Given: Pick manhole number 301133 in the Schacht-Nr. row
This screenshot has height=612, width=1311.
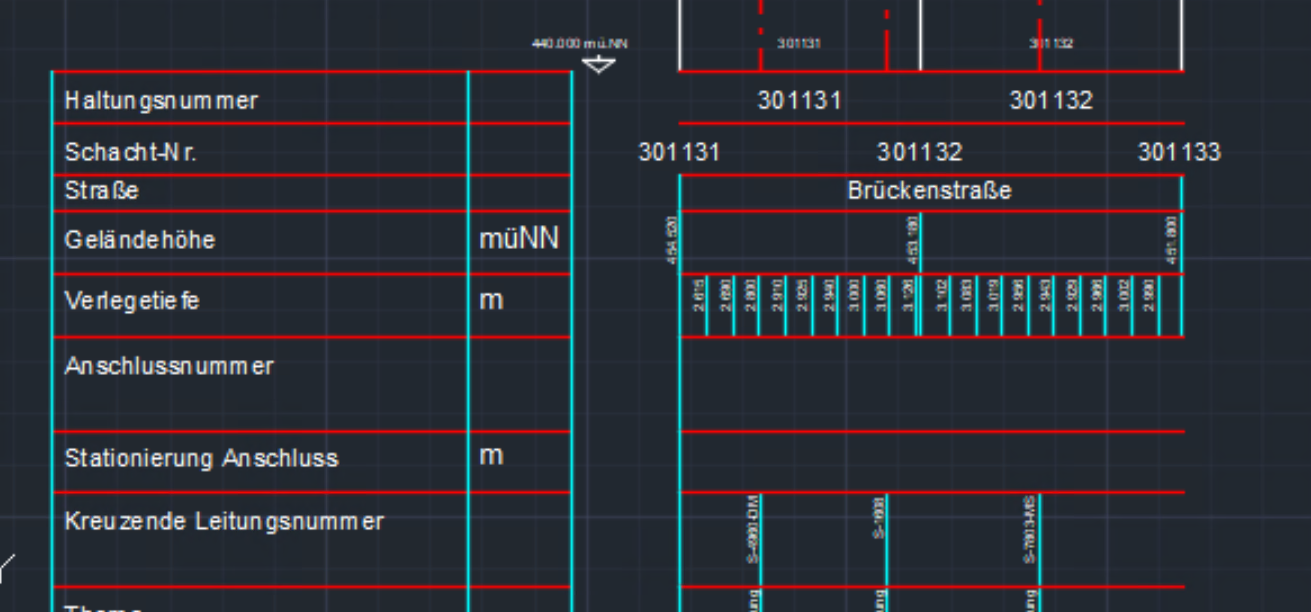Looking at the screenshot, I should (x=1179, y=153).
